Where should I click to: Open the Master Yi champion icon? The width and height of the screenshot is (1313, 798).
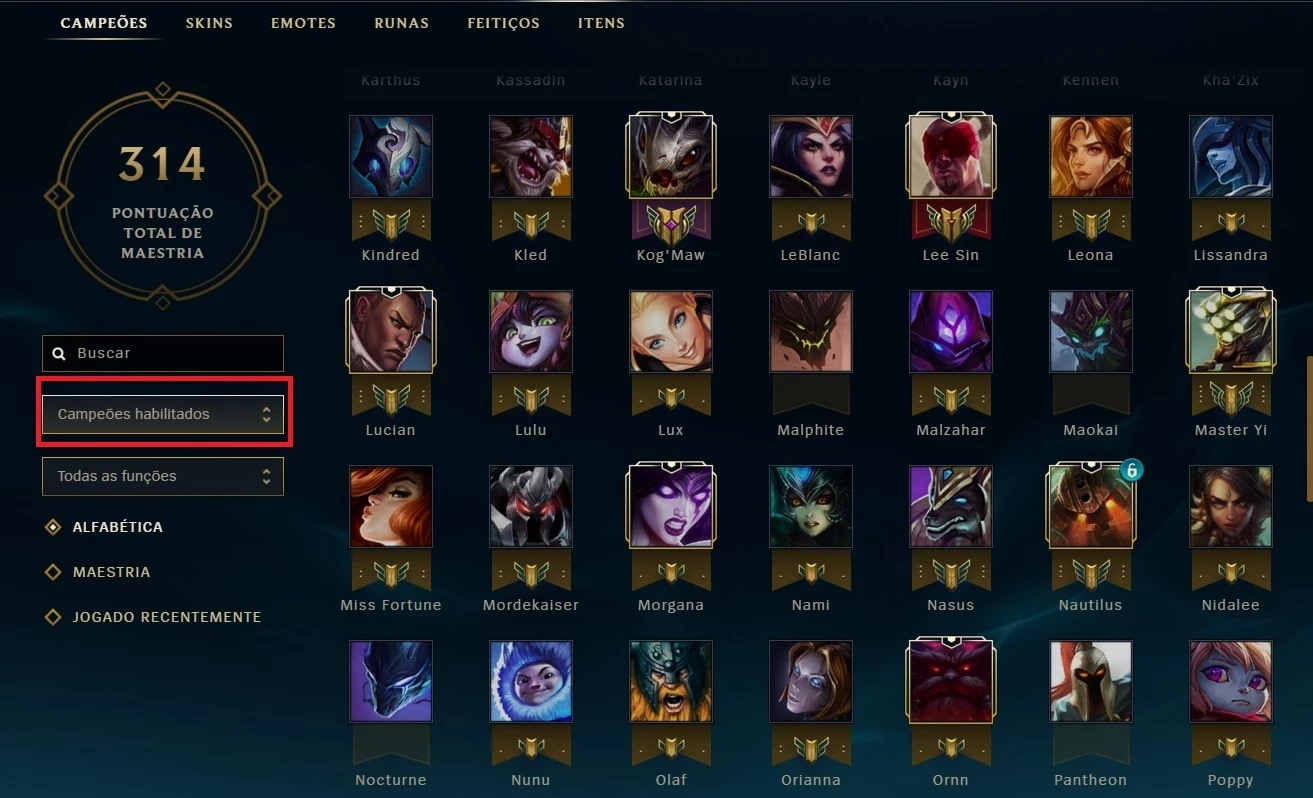point(1231,331)
